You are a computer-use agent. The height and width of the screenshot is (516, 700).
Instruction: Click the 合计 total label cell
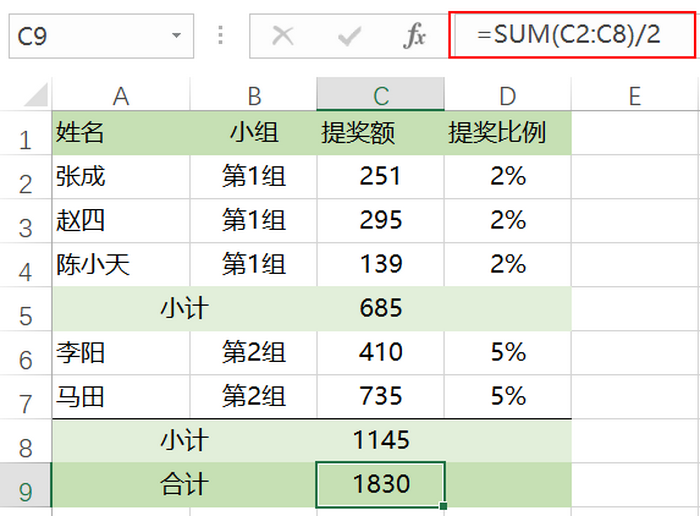[x=184, y=485]
